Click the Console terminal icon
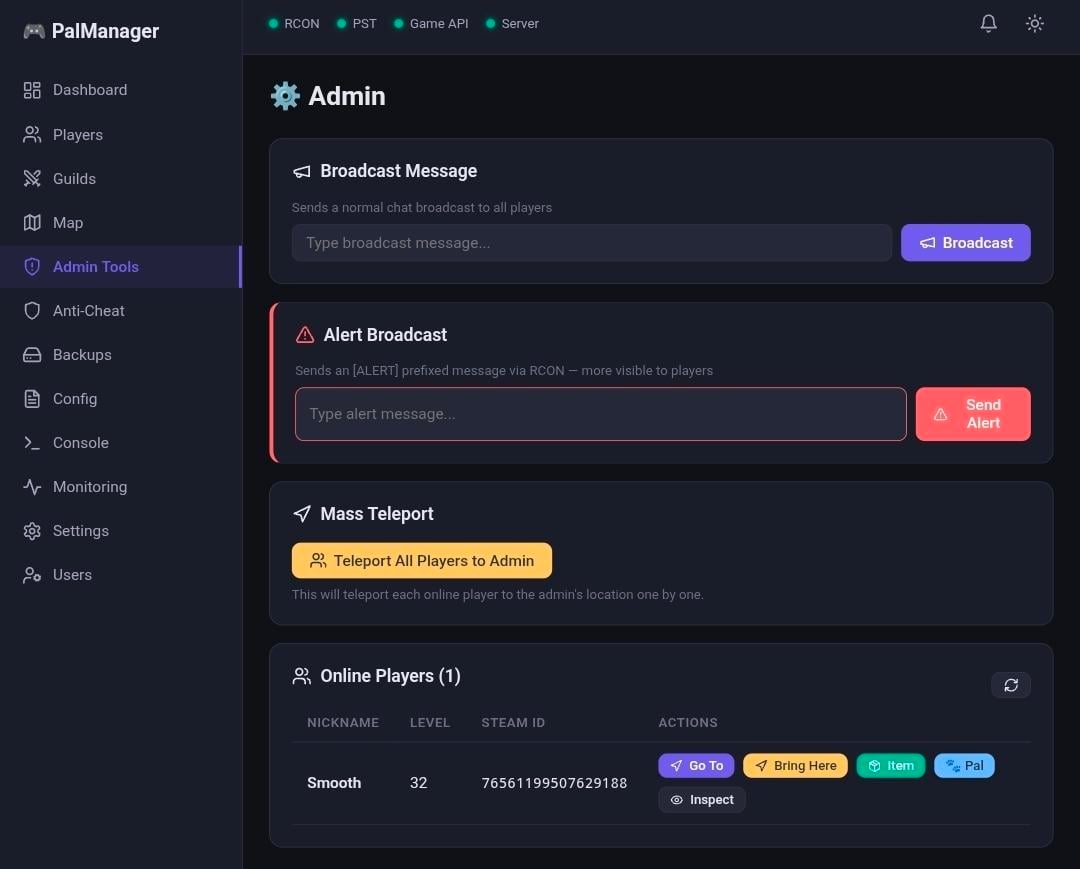The width and height of the screenshot is (1080, 869). 32,443
